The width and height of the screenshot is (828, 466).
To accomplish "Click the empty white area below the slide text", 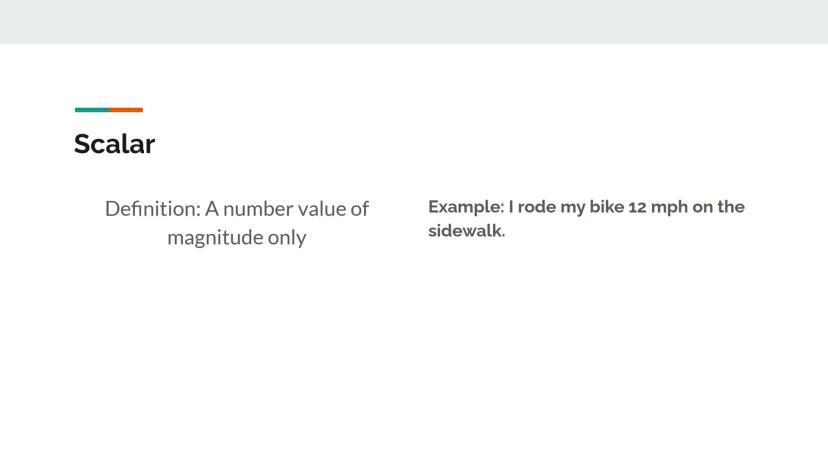I will [x=414, y=360].
